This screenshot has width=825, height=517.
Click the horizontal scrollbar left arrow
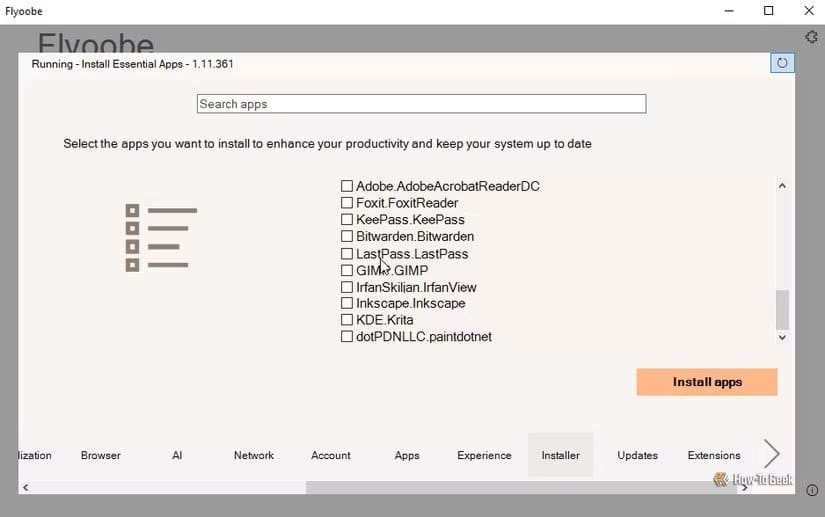pos(25,488)
